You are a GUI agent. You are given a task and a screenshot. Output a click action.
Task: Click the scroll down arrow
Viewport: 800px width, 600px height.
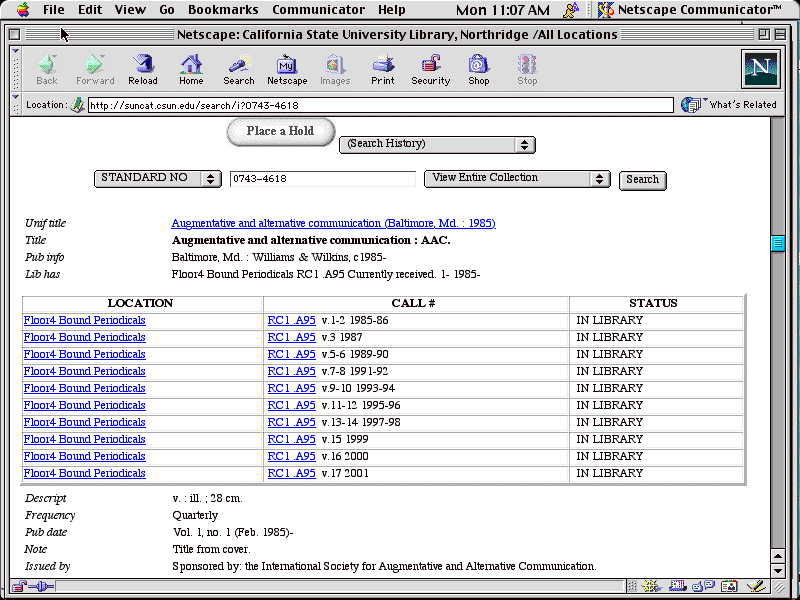tap(778, 570)
